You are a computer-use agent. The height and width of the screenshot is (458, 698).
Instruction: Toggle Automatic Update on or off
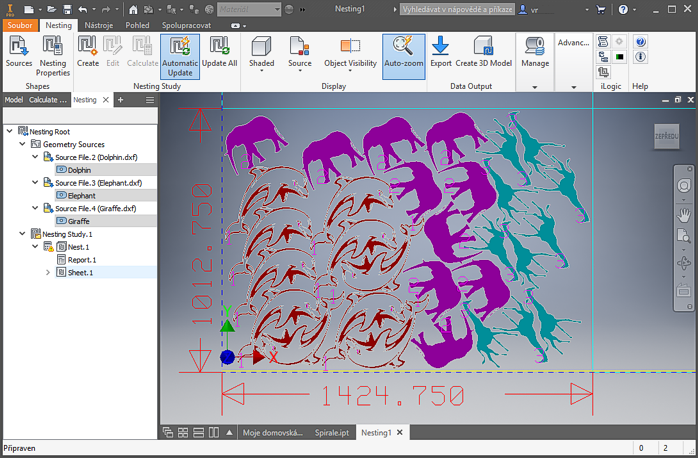coord(180,52)
